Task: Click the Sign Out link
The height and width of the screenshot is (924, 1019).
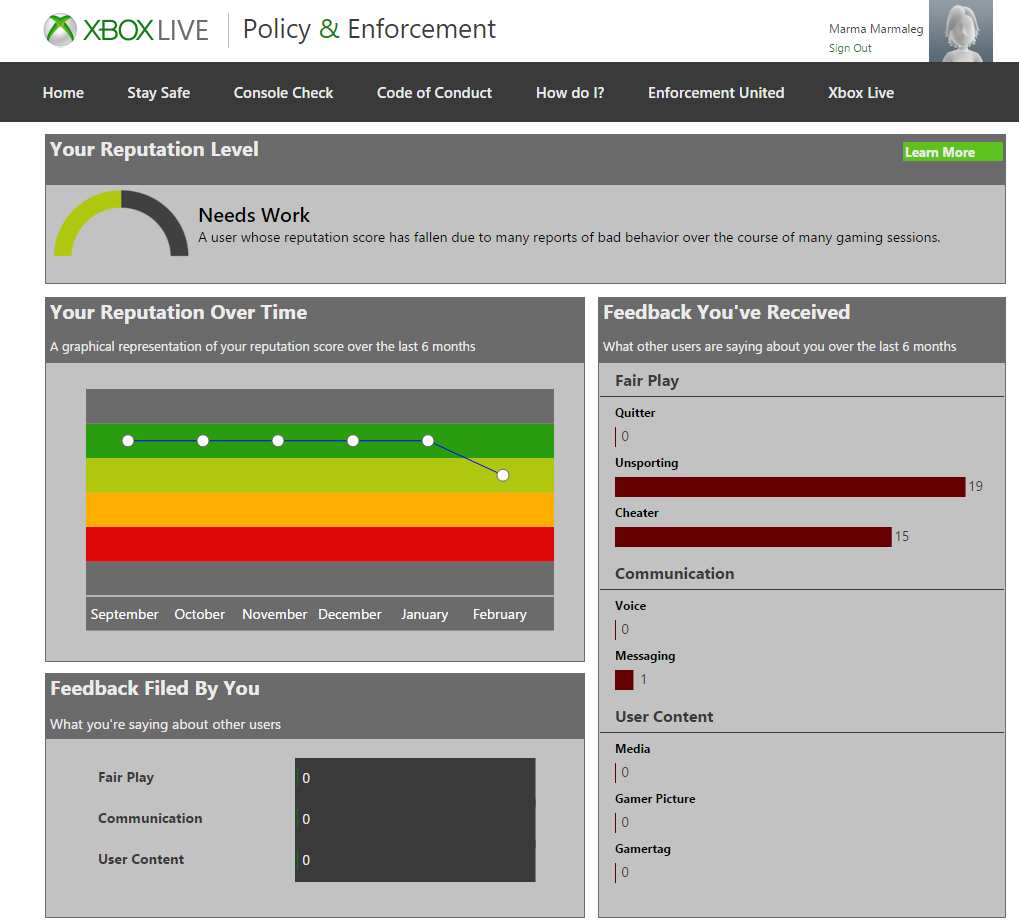Action: point(849,48)
